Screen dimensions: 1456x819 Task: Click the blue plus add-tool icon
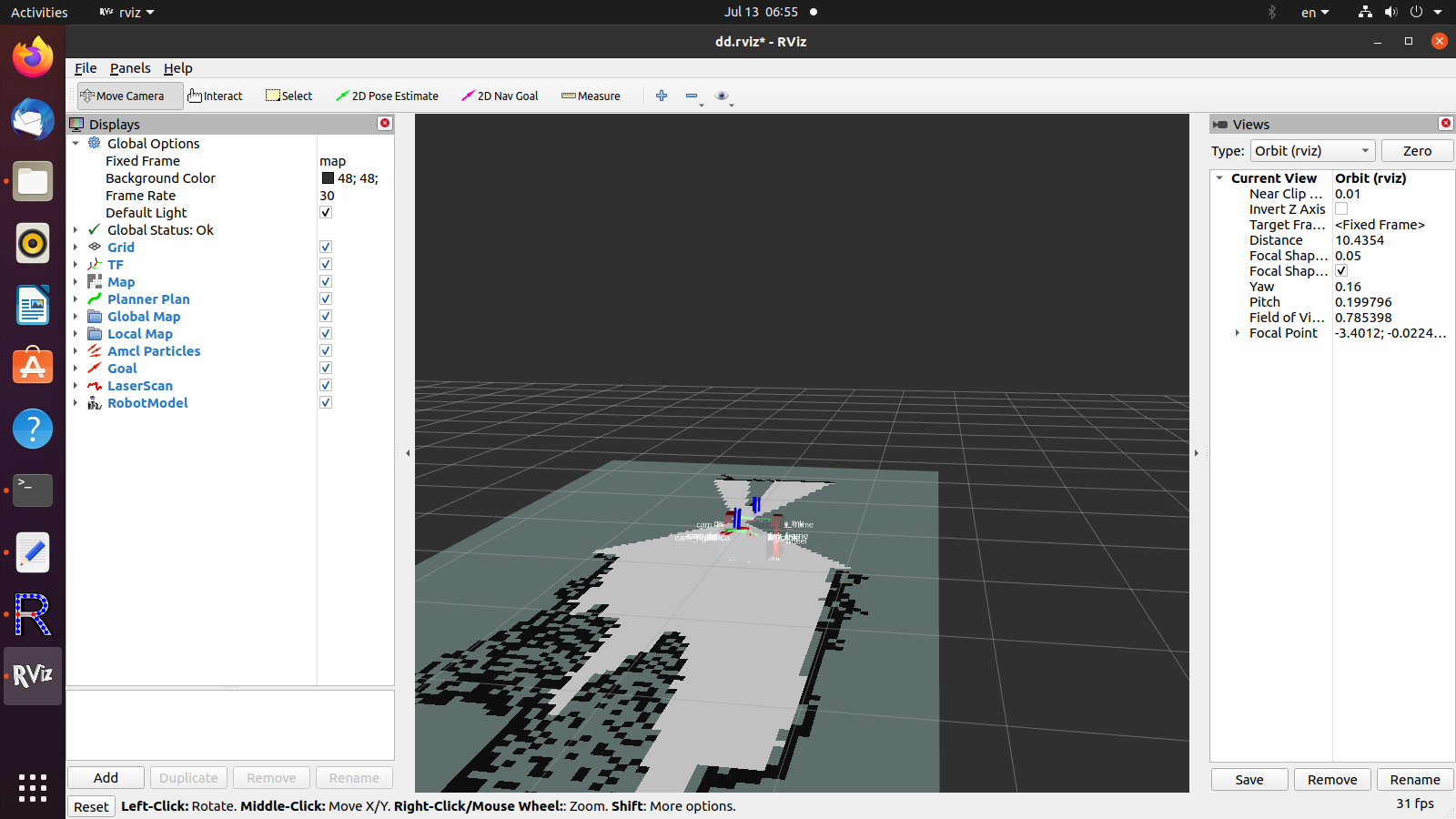point(662,96)
